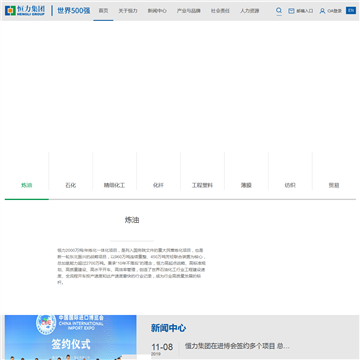Open the 新闻中心 menu in the top navigation
Viewport: 360px width, 360px height.
point(157,11)
